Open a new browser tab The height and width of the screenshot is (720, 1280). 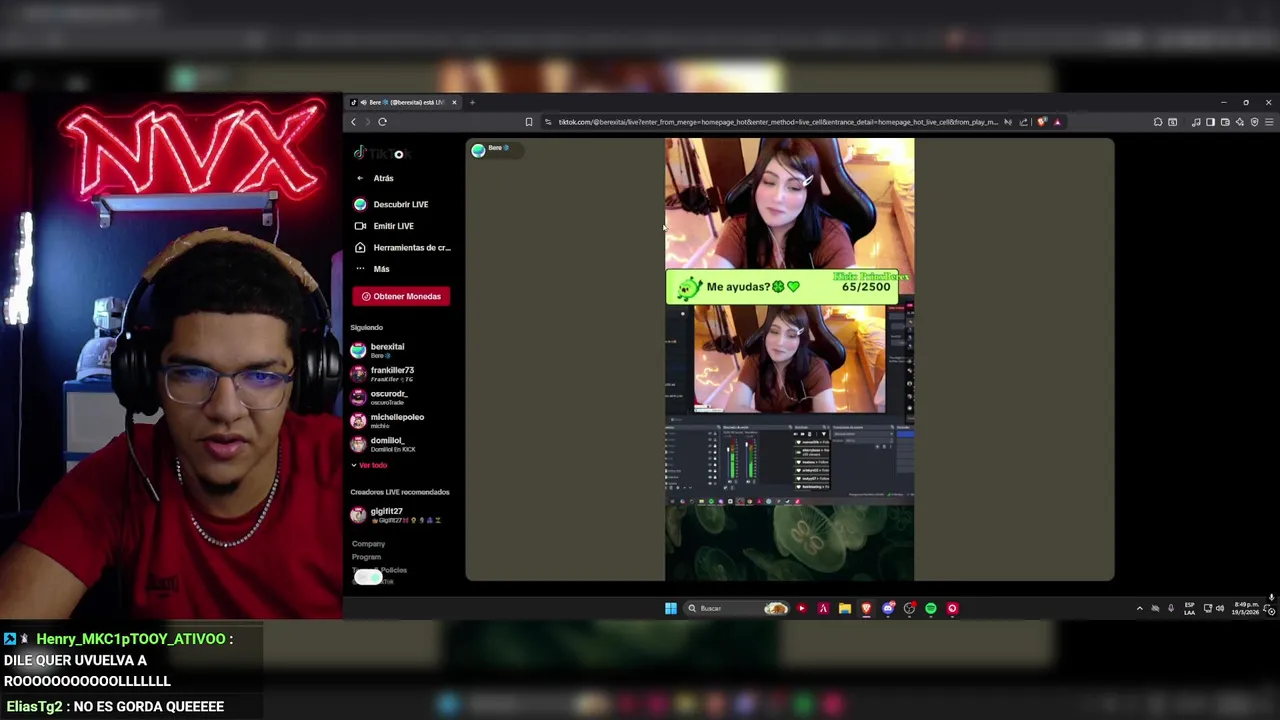(472, 102)
